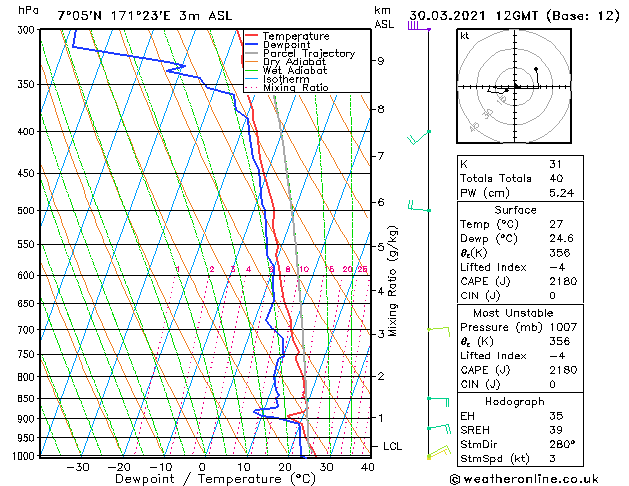629x486 pixels.
Task: Click the green wind barb at 850 hPa
Action: (438, 402)
